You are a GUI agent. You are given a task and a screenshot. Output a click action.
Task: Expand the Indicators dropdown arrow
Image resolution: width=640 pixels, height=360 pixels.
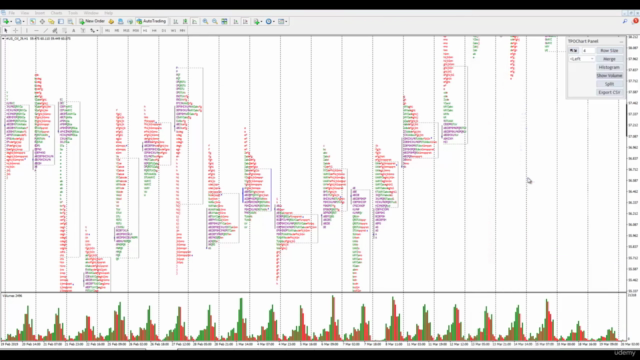[x=262, y=21]
